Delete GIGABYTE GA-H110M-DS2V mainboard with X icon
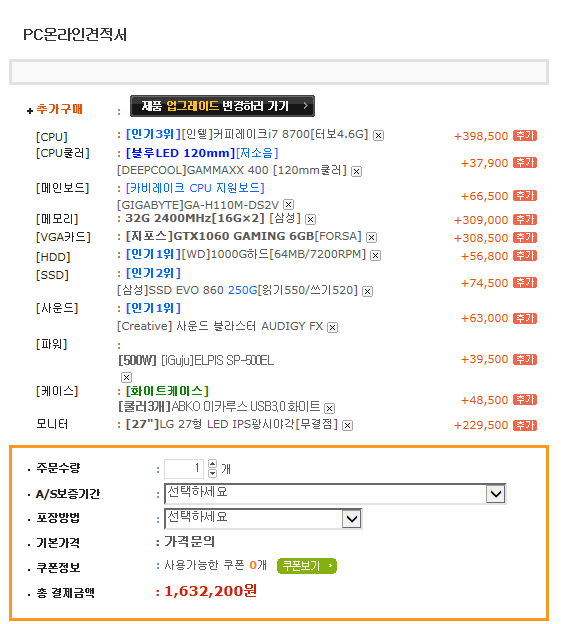Viewport: 561px width, 624px height. coord(288,205)
